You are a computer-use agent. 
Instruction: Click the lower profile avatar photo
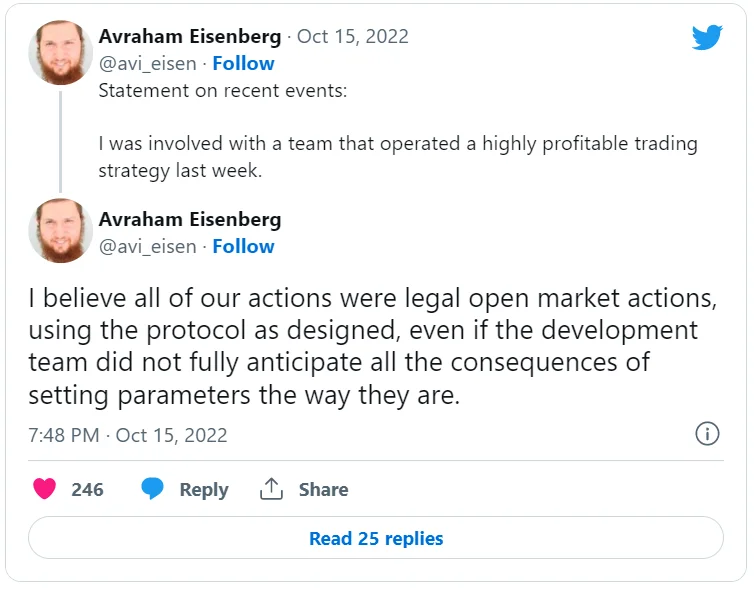[x=60, y=231]
